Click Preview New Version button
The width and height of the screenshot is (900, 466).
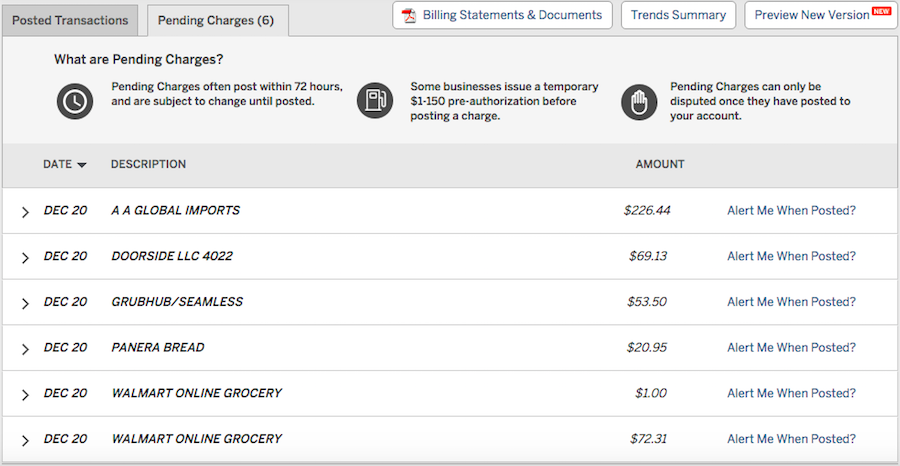click(x=821, y=15)
